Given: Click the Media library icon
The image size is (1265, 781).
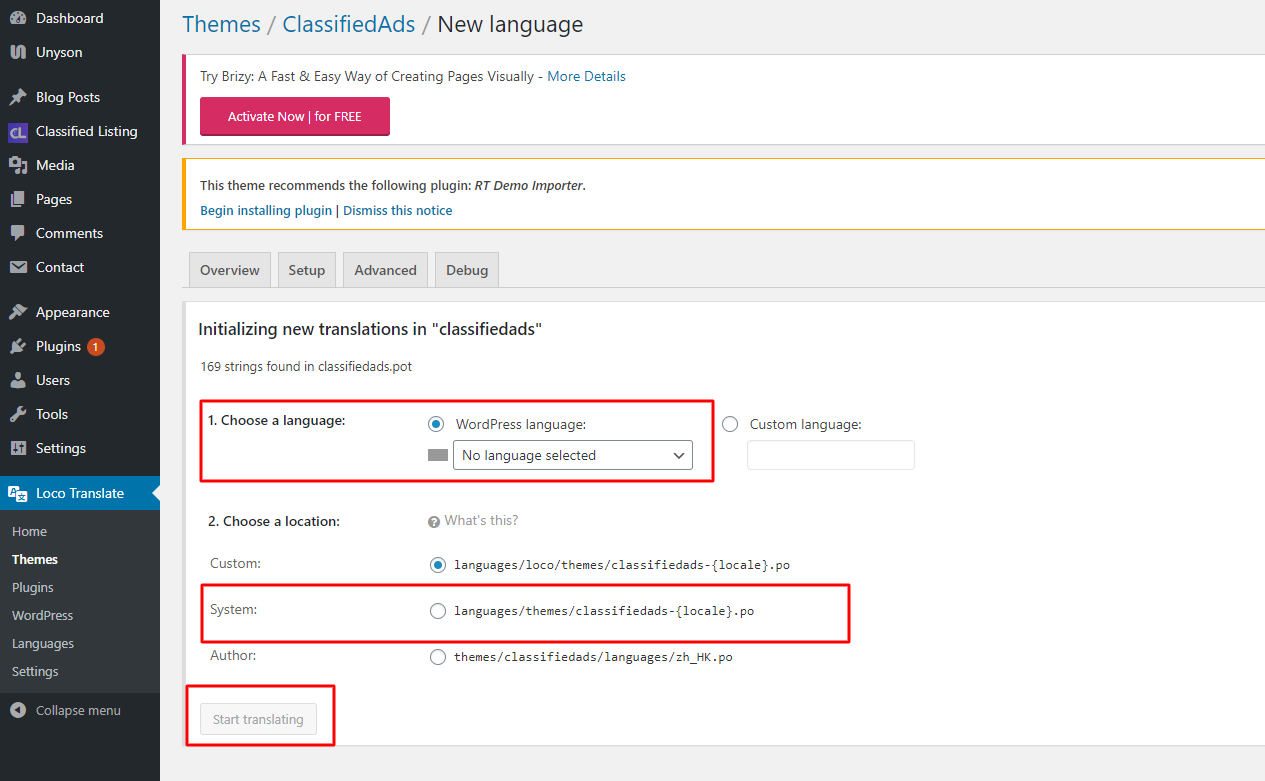Looking at the screenshot, I should pyautogui.click(x=18, y=165).
